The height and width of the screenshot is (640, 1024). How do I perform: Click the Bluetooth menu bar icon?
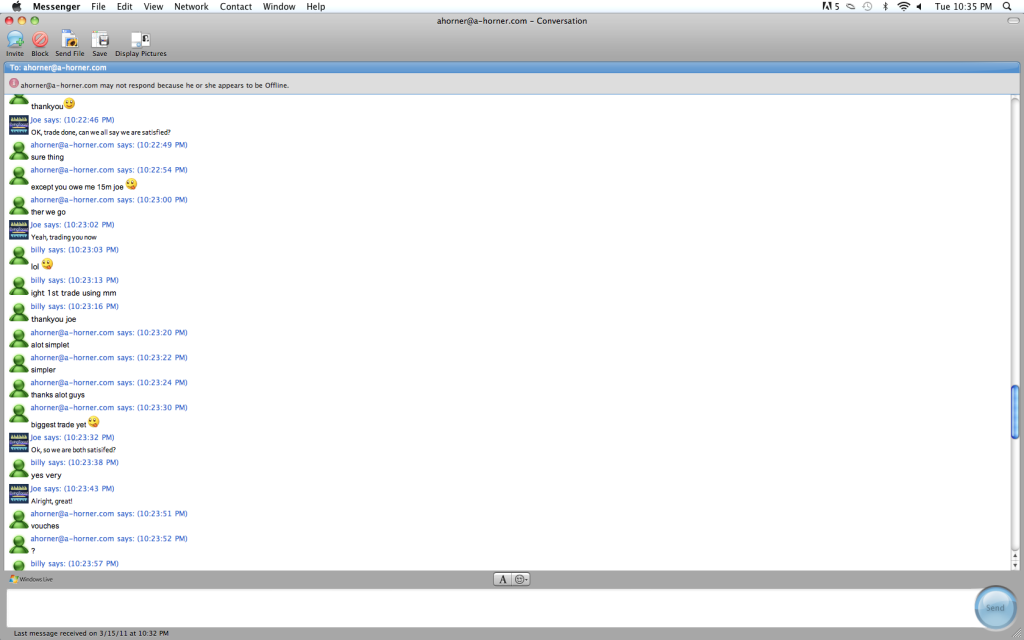tap(886, 7)
